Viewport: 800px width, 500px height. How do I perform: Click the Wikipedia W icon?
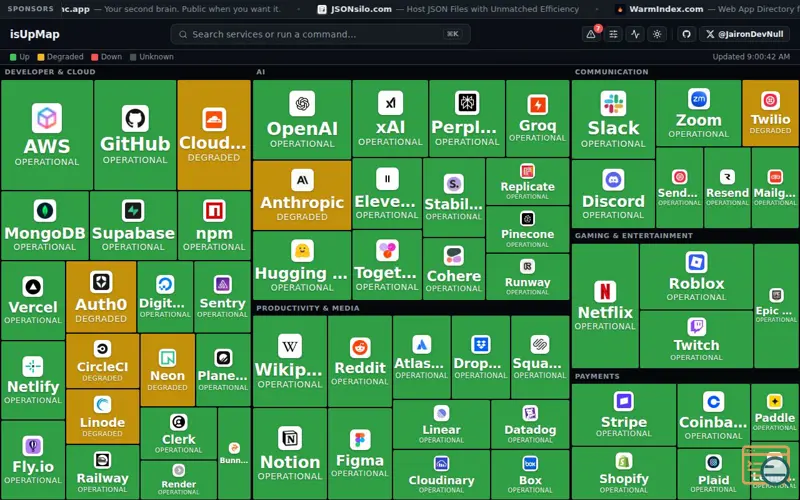coord(290,346)
